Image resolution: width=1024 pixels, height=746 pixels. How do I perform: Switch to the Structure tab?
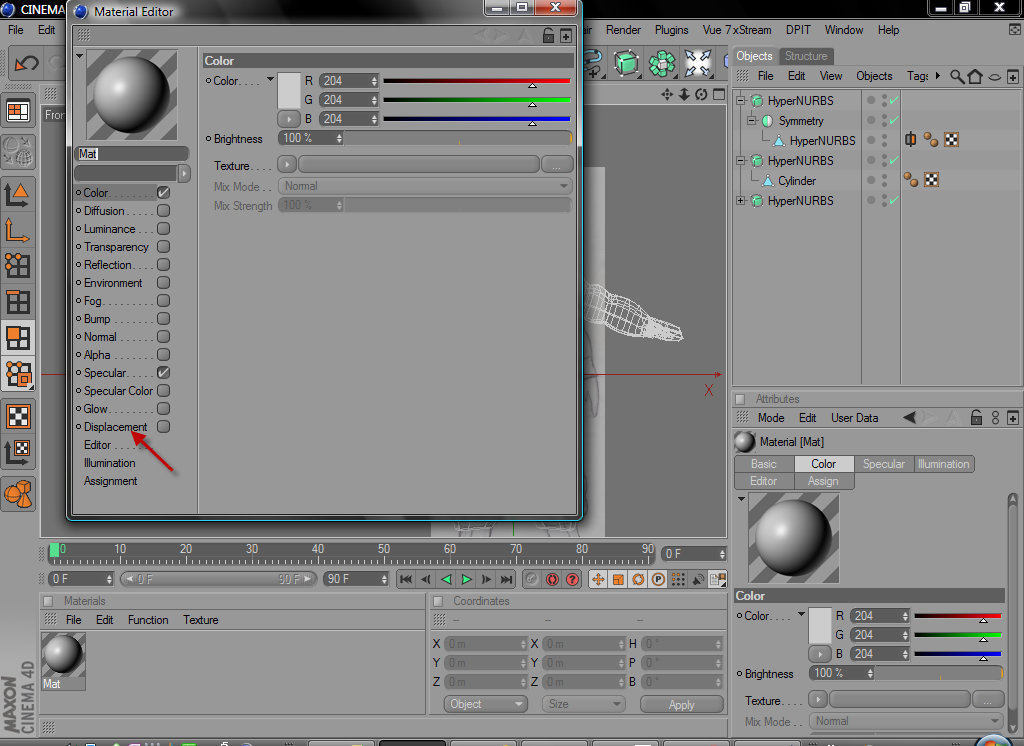click(806, 56)
